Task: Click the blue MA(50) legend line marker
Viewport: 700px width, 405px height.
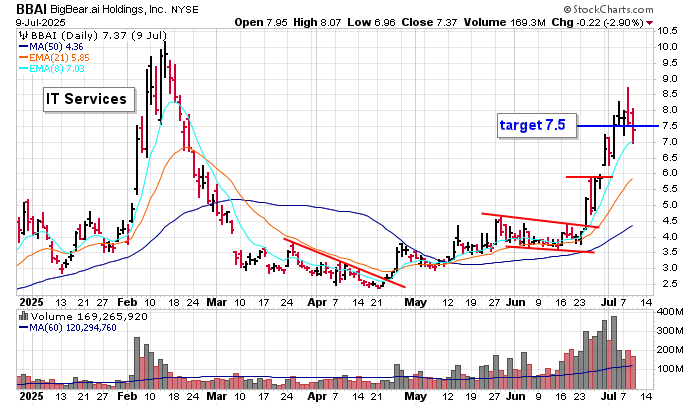Action: 23,46
